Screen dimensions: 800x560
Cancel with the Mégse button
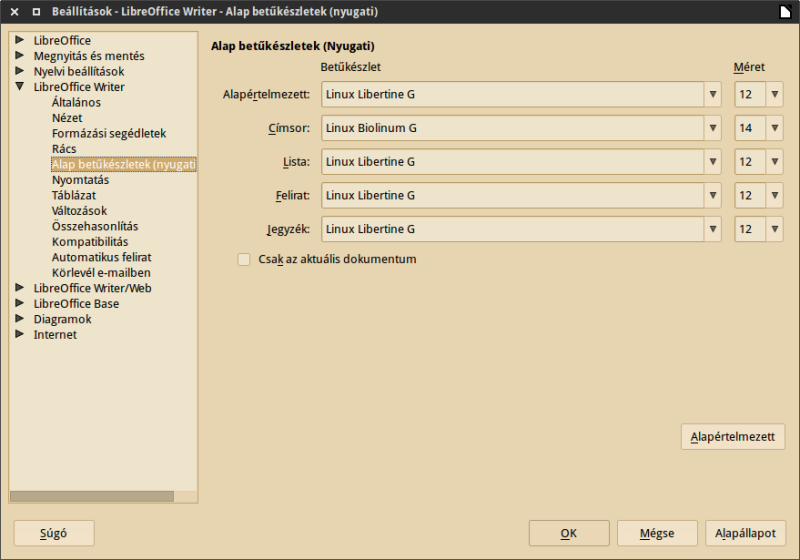point(657,533)
